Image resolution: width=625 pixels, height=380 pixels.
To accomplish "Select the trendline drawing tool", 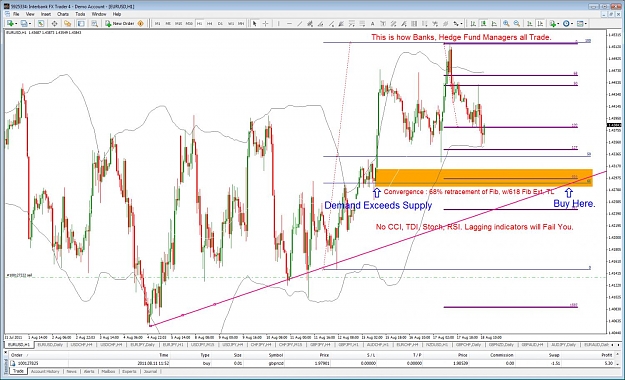I will [x=300, y=24].
